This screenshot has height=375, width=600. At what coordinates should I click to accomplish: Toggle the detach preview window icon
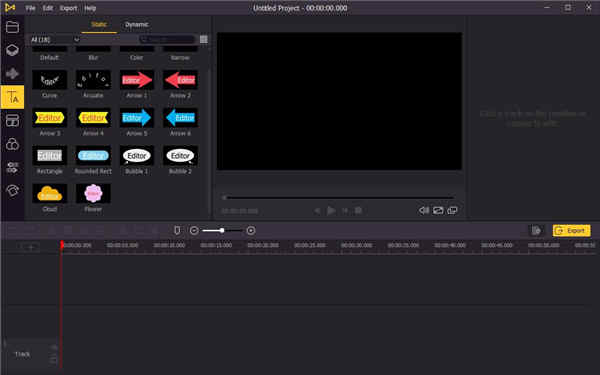click(452, 210)
